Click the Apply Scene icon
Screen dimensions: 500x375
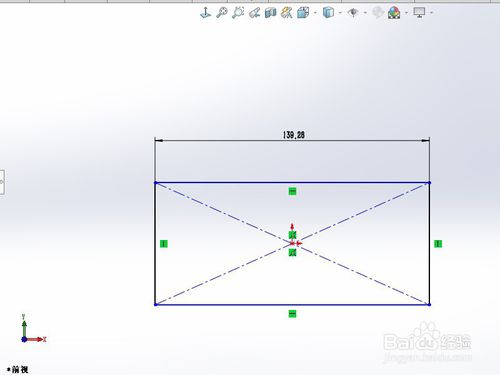(394, 13)
